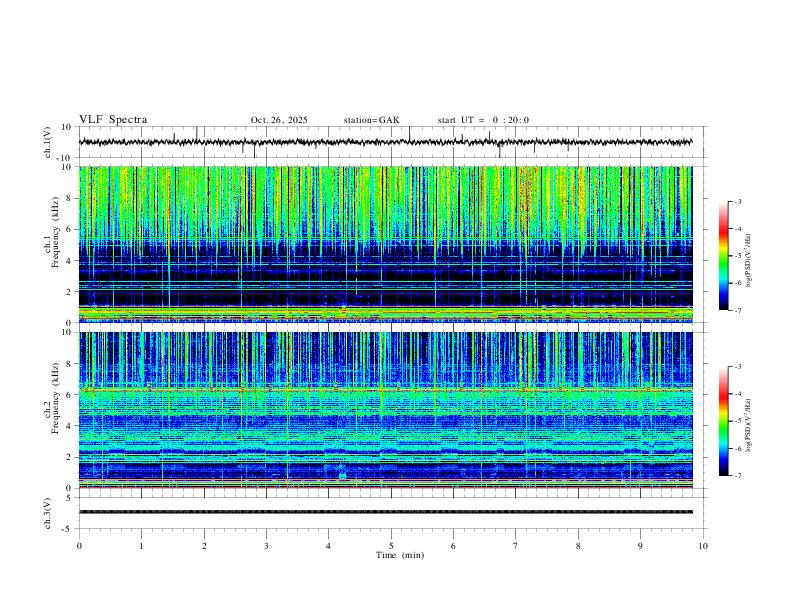The height and width of the screenshot is (612, 792).
Task: Click the lower colorbar's log(PSD) label
Action: click(749, 425)
